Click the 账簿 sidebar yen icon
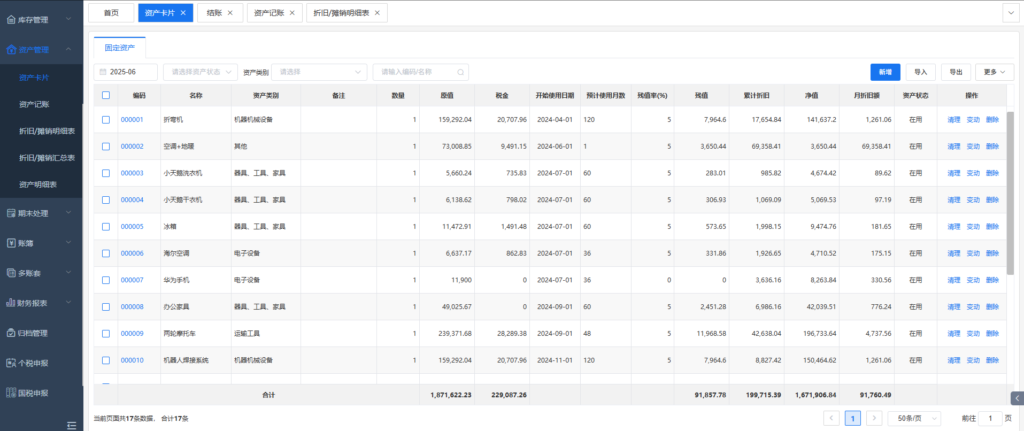This screenshot has height=431, width=1024. point(10,242)
